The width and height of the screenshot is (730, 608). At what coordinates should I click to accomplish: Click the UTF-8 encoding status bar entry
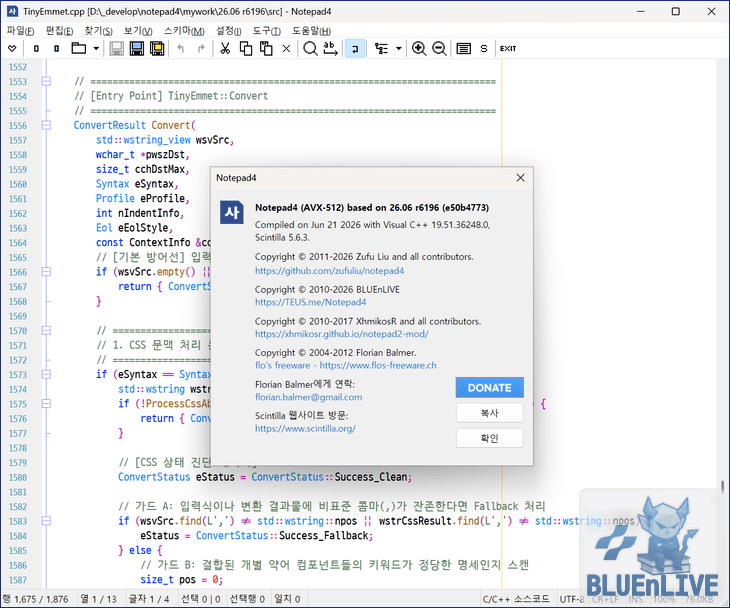571,599
